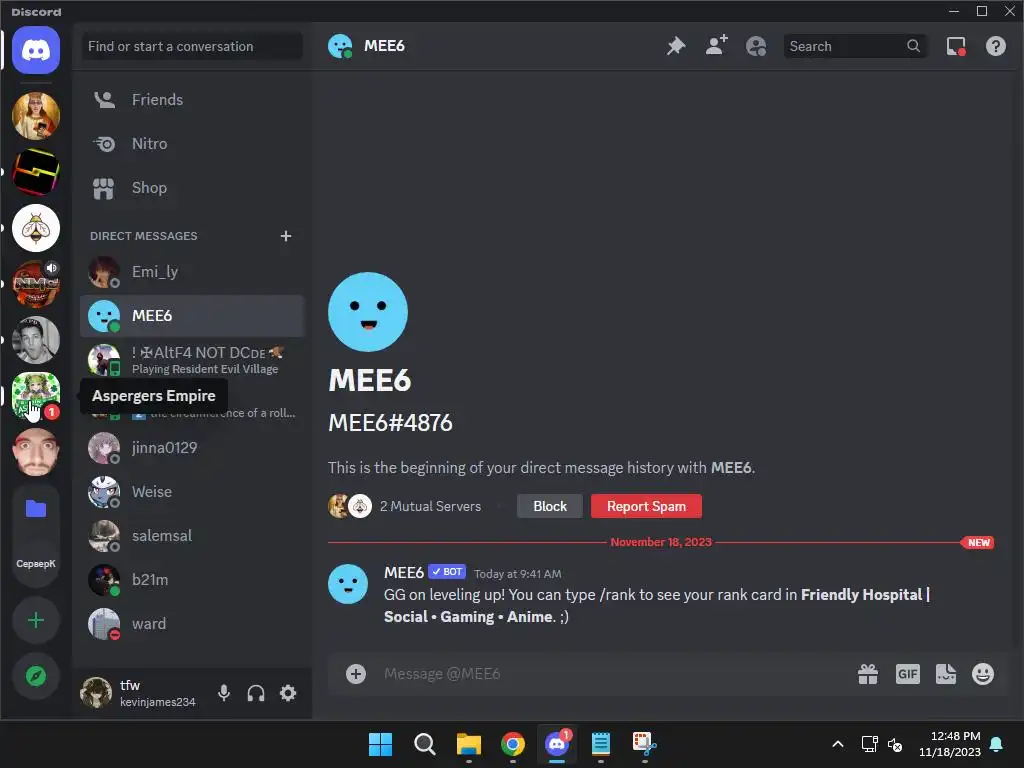The height and width of the screenshot is (768, 1024).
Task: Open File Explorer from taskbar
Action: click(468, 744)
